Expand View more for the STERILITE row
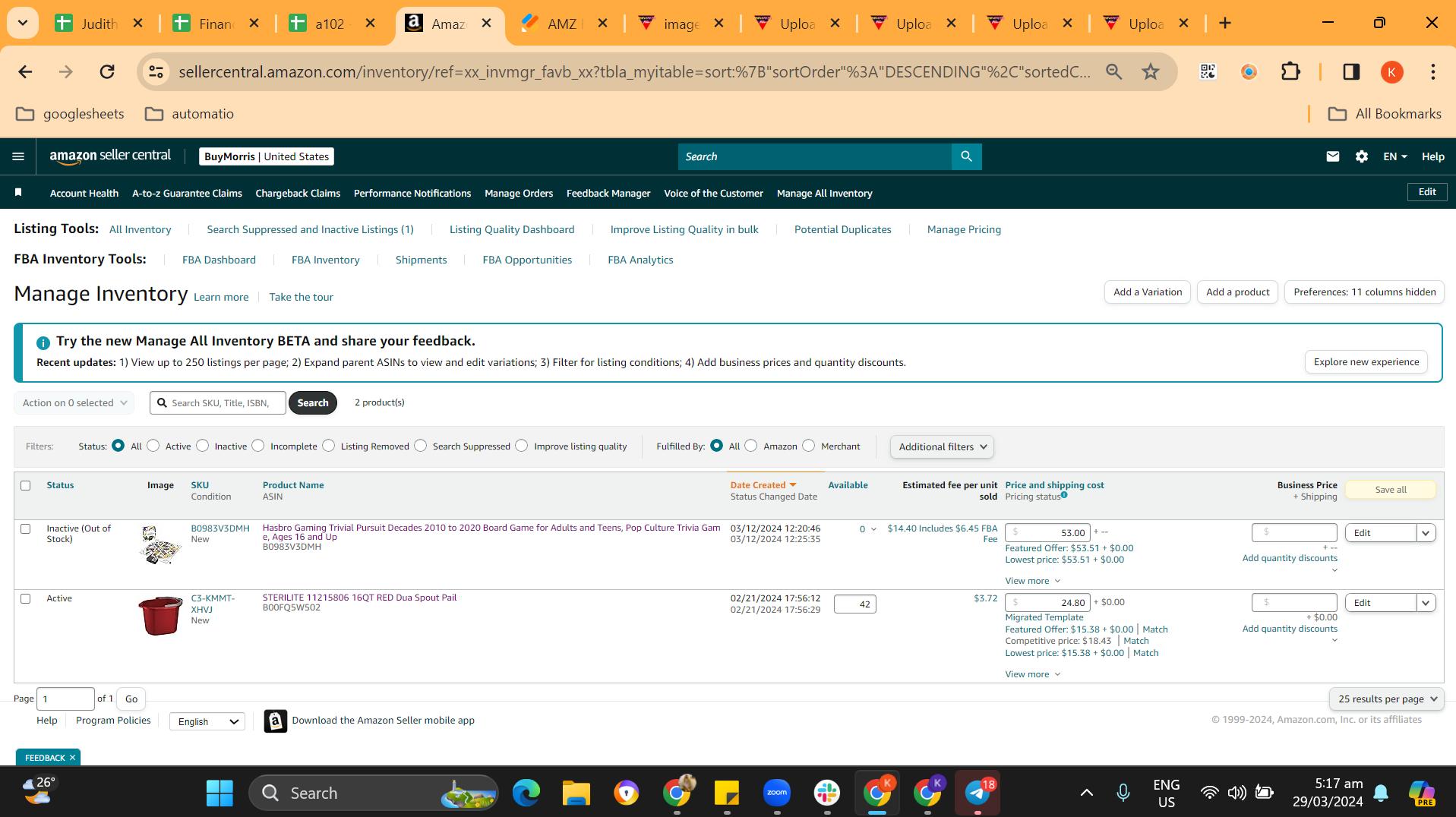The height and width of the screenshot is (817, 1456). pyautogui.click(x=1032, y=674)
